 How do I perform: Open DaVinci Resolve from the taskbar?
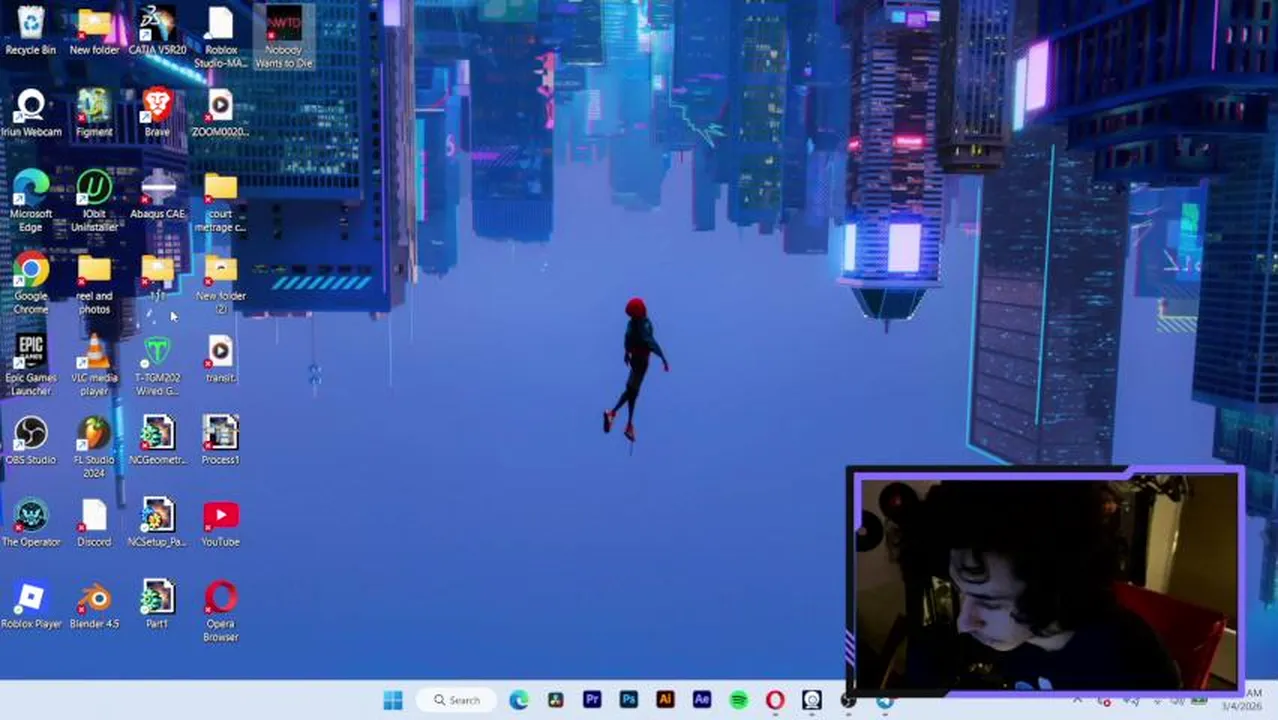[x=555, y=700]
